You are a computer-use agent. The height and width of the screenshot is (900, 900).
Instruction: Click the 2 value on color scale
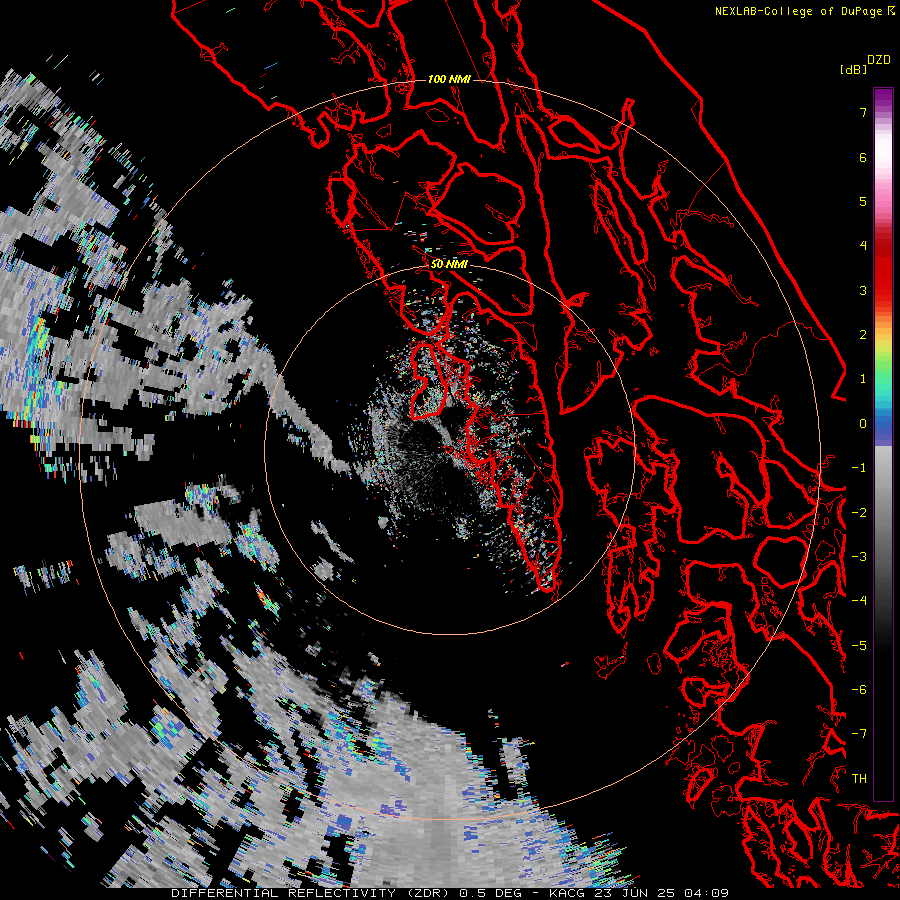(863, 335)
